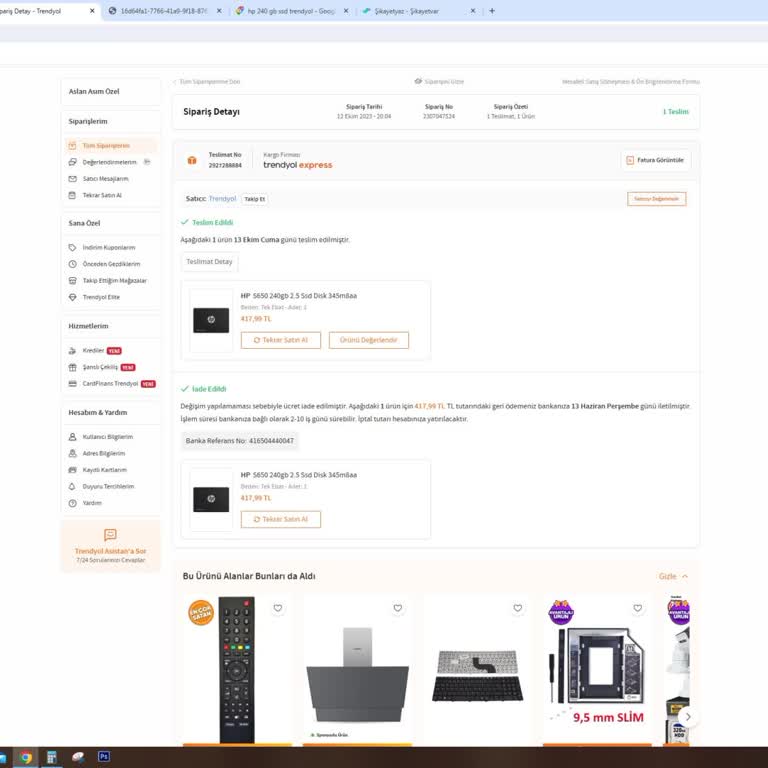
Task: Favorite the laptop keyboard product heart
Action: pos(518,608)
